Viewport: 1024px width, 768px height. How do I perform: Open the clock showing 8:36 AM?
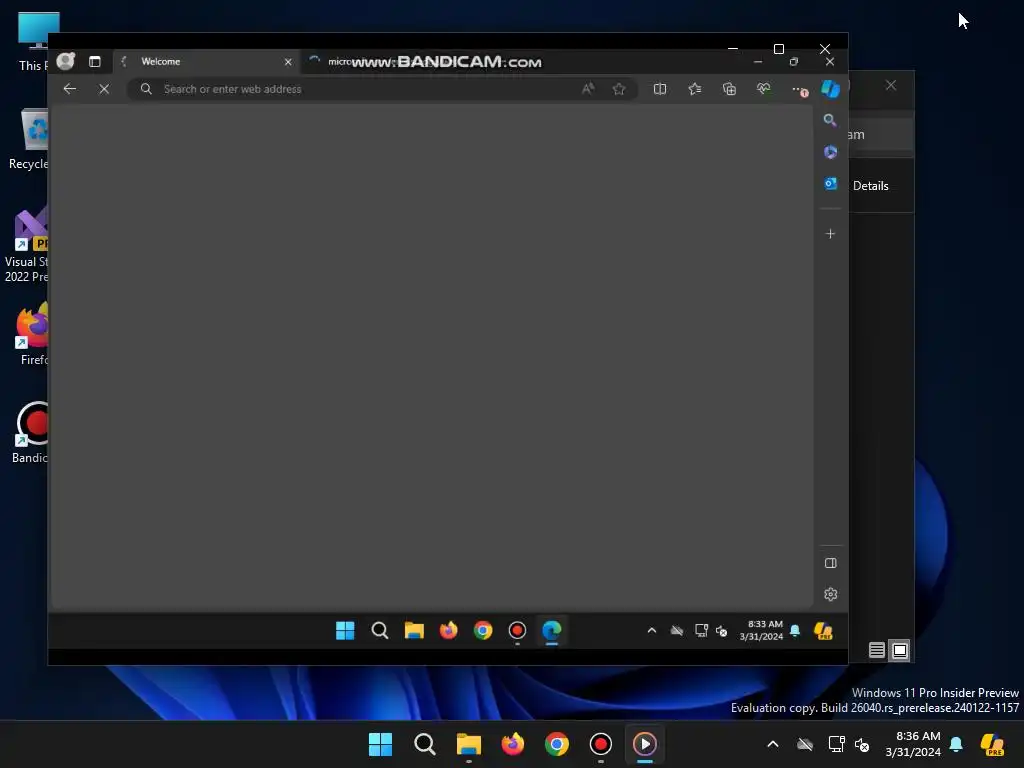point(913,744)
